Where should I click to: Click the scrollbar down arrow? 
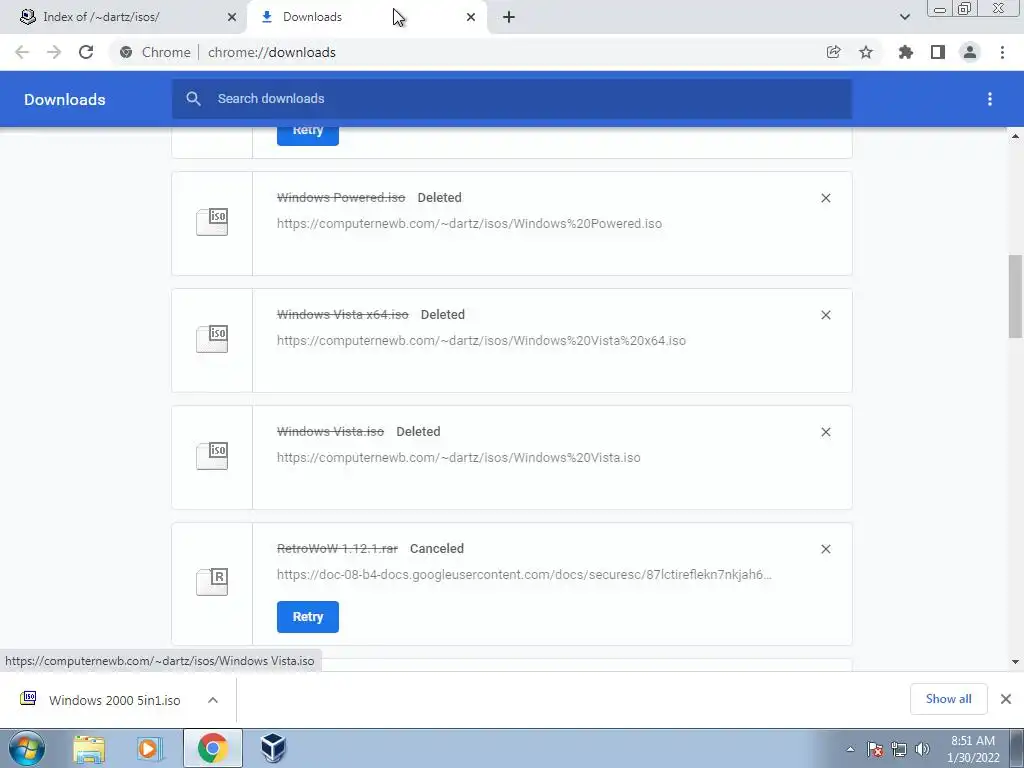coord(1015,662)
